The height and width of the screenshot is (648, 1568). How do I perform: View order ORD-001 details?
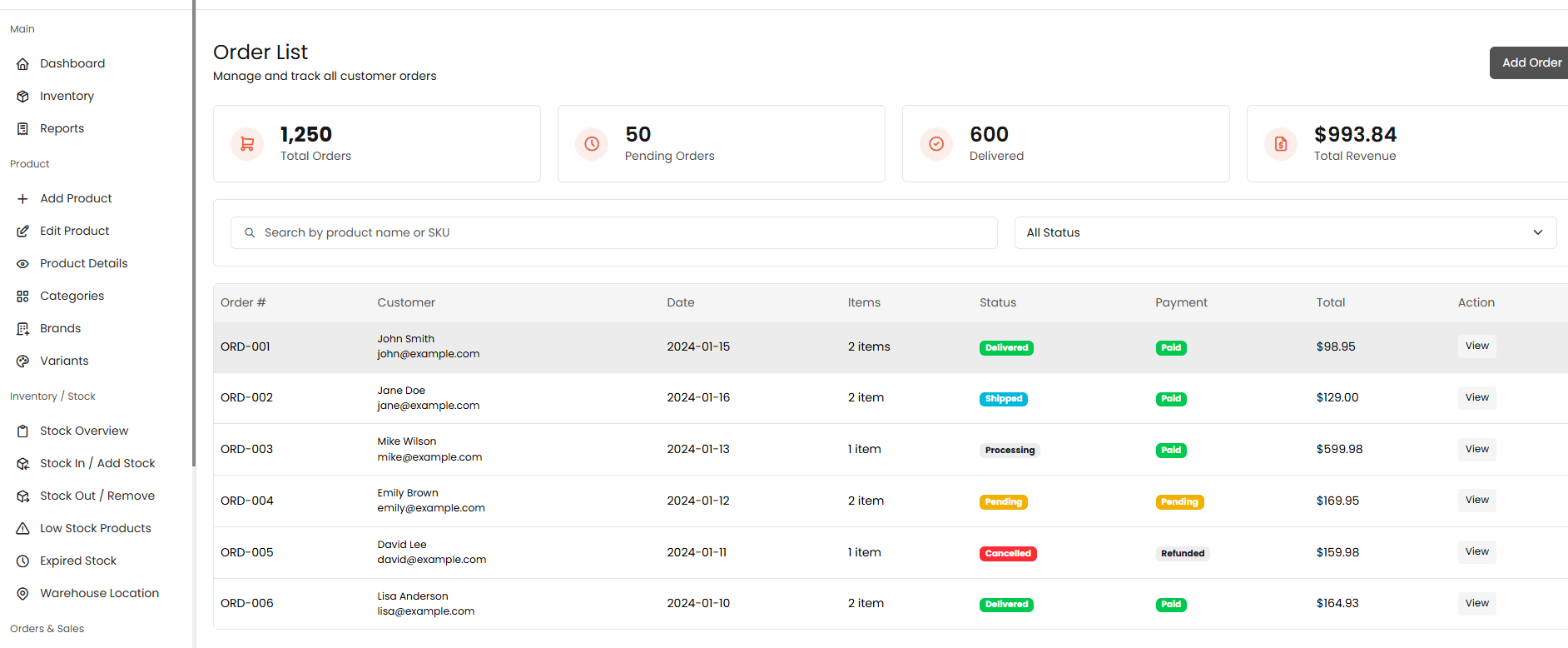point(1476,346)
